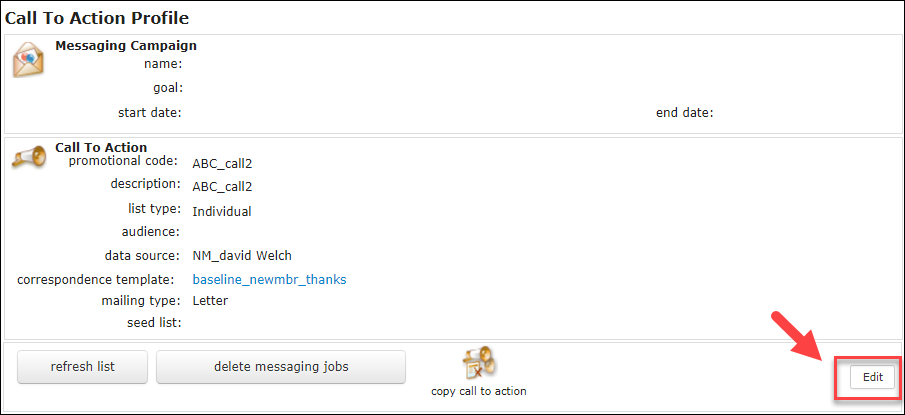905x415 pixels.
Task: Select the copy call to action icon
Action: (x=478, y=362)
